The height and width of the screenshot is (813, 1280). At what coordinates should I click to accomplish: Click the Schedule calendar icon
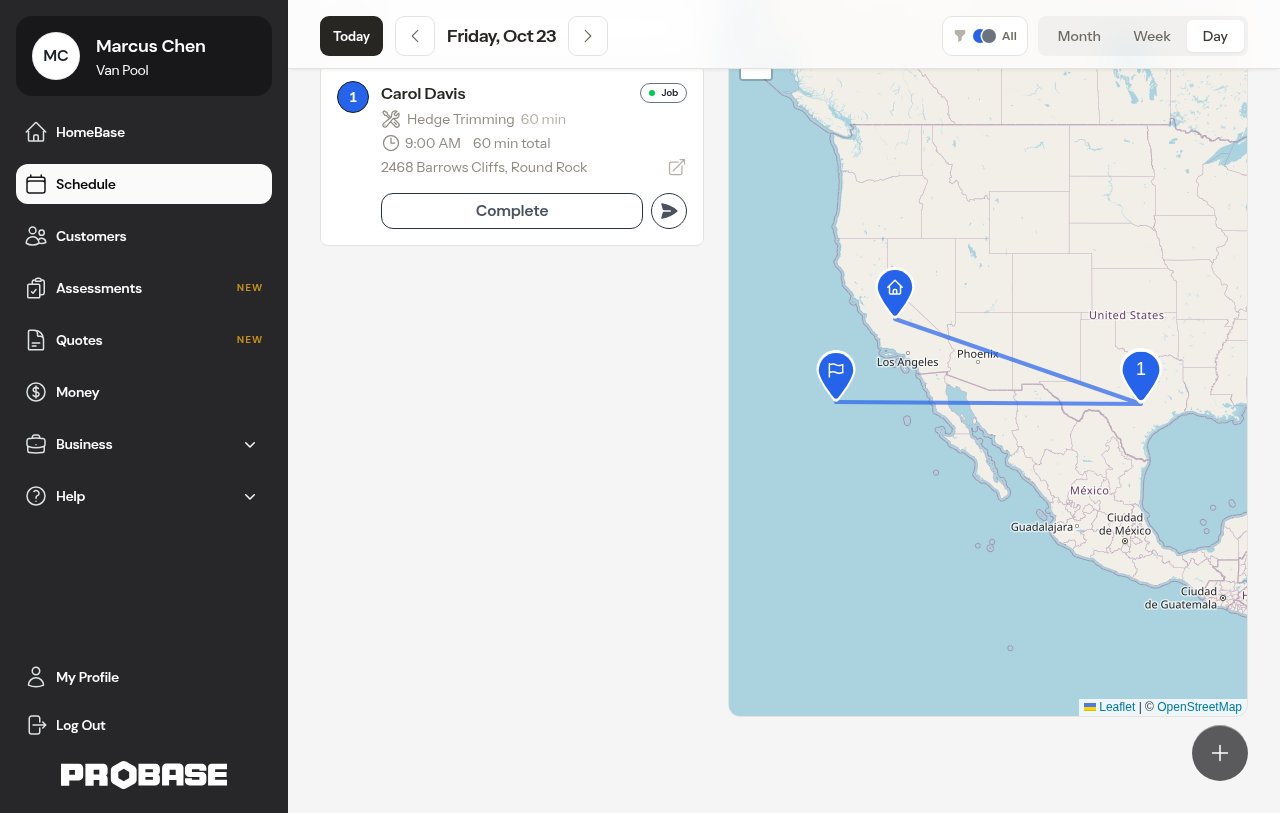tap(36, 184)
